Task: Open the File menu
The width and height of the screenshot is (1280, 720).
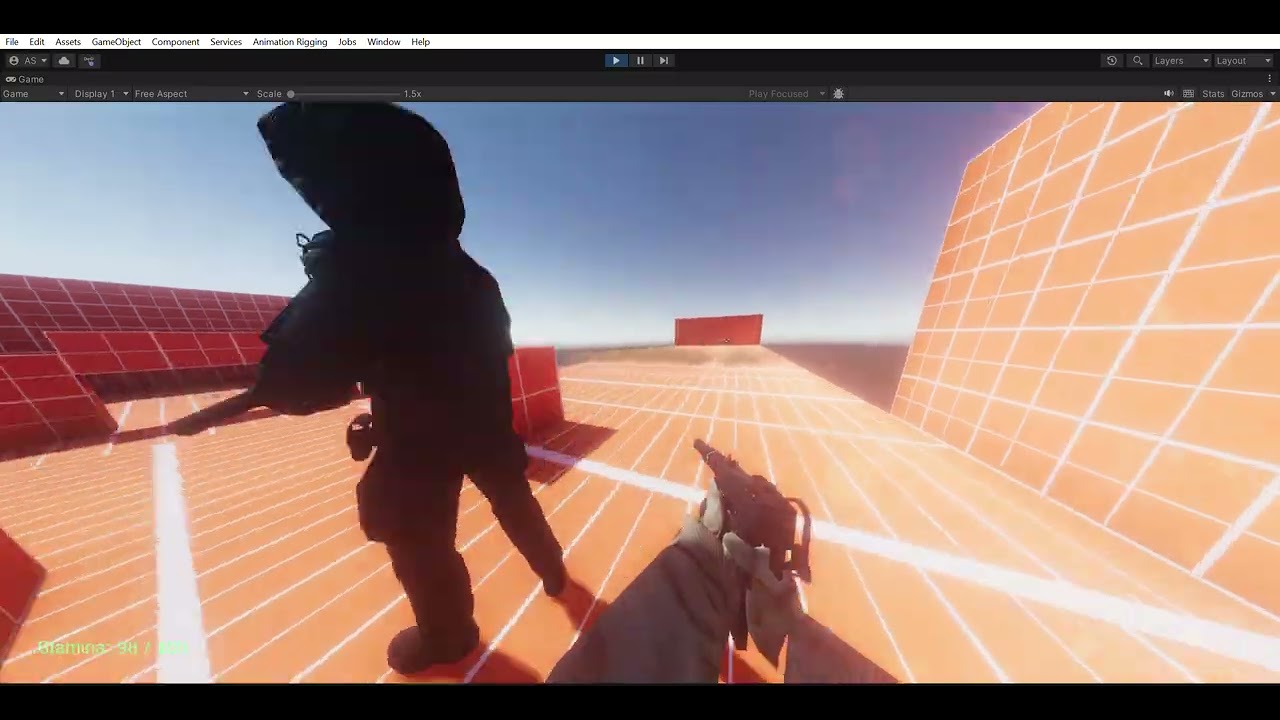Action: tap(12, 42)
